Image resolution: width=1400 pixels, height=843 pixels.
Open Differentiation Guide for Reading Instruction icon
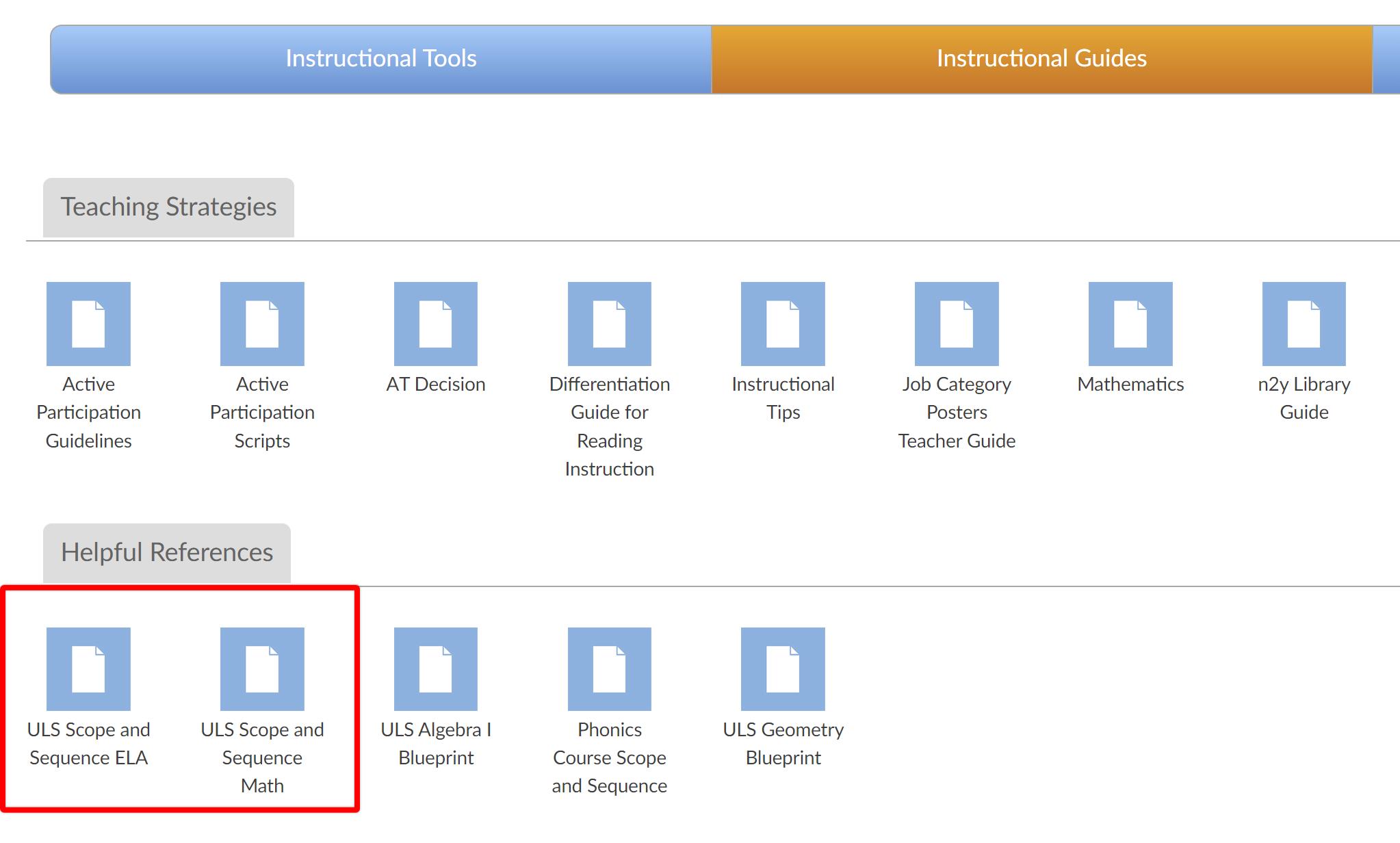610,324
